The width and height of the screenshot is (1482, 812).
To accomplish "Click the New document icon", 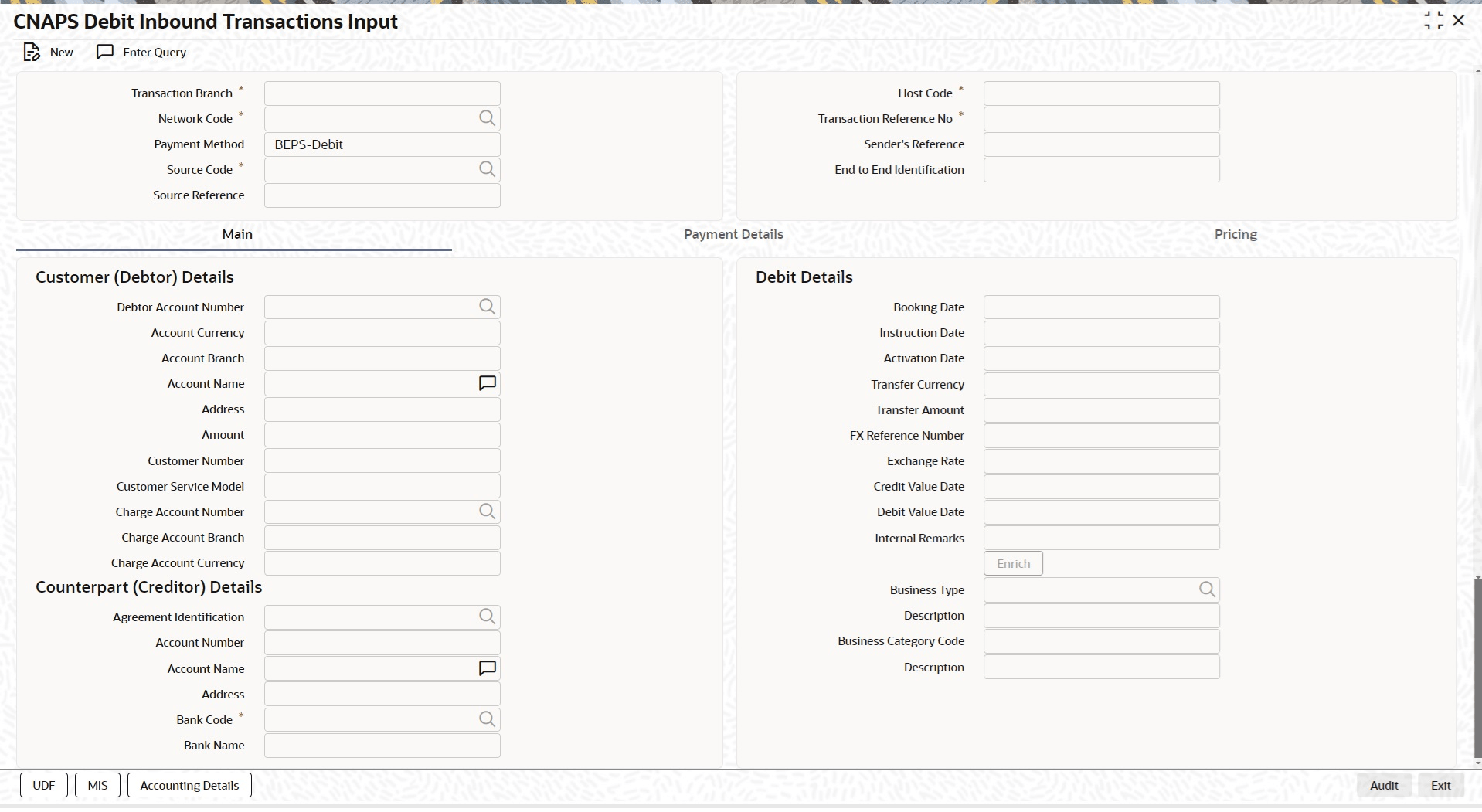I will [32, 53].
